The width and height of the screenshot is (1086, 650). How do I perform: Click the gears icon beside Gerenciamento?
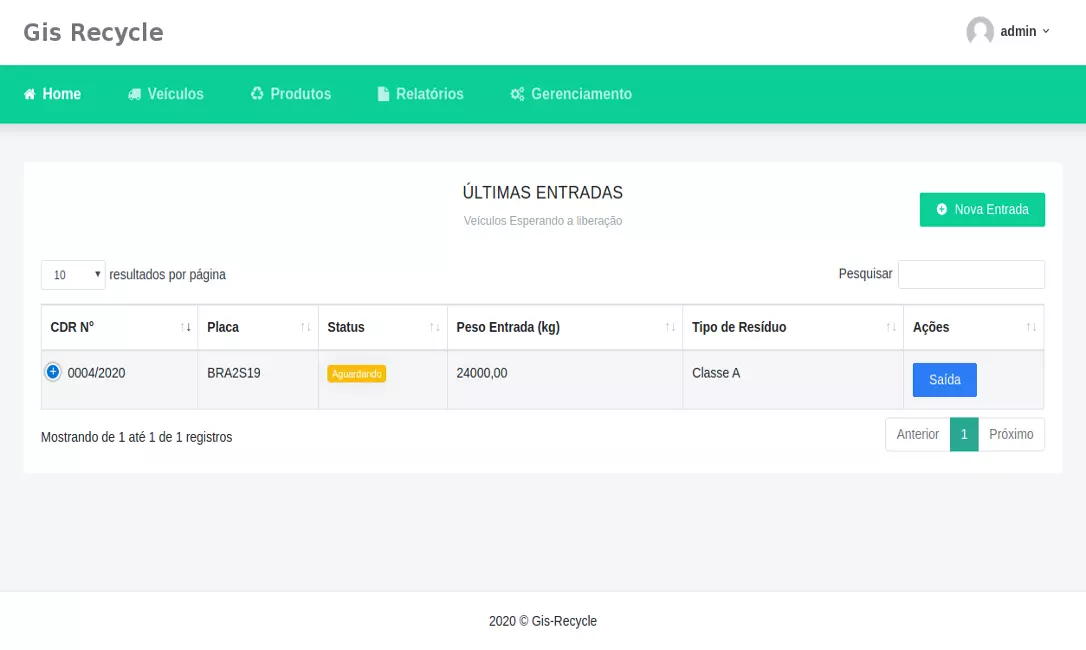click(517, 94)
